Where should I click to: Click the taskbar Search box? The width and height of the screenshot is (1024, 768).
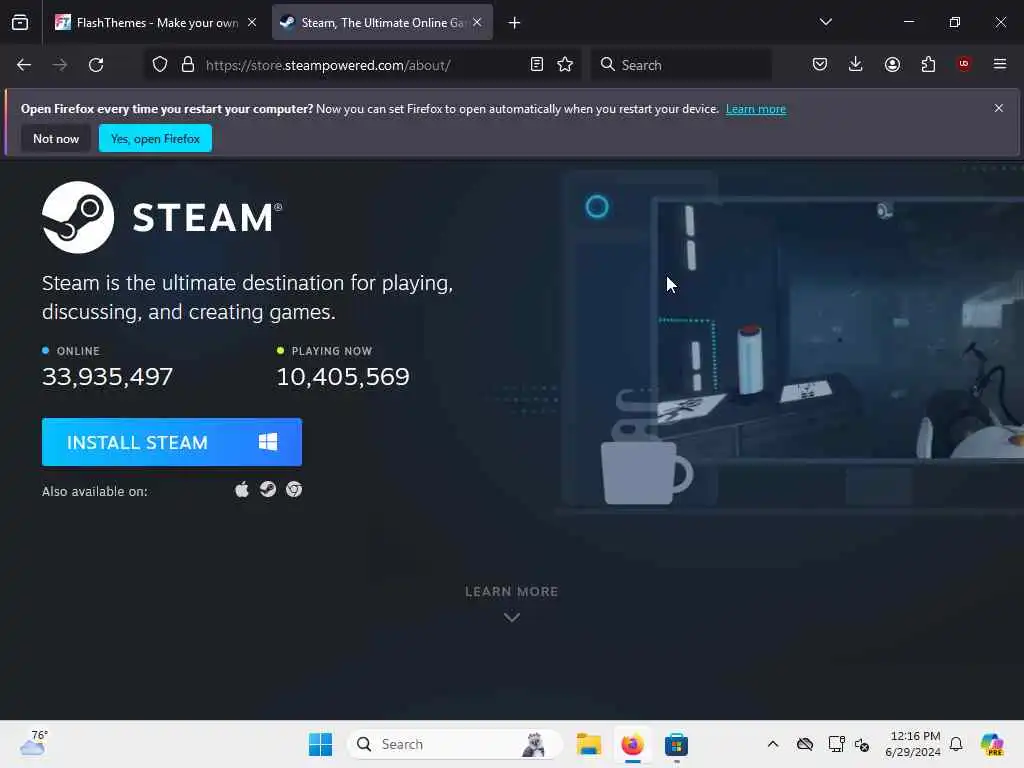point(455,744)
